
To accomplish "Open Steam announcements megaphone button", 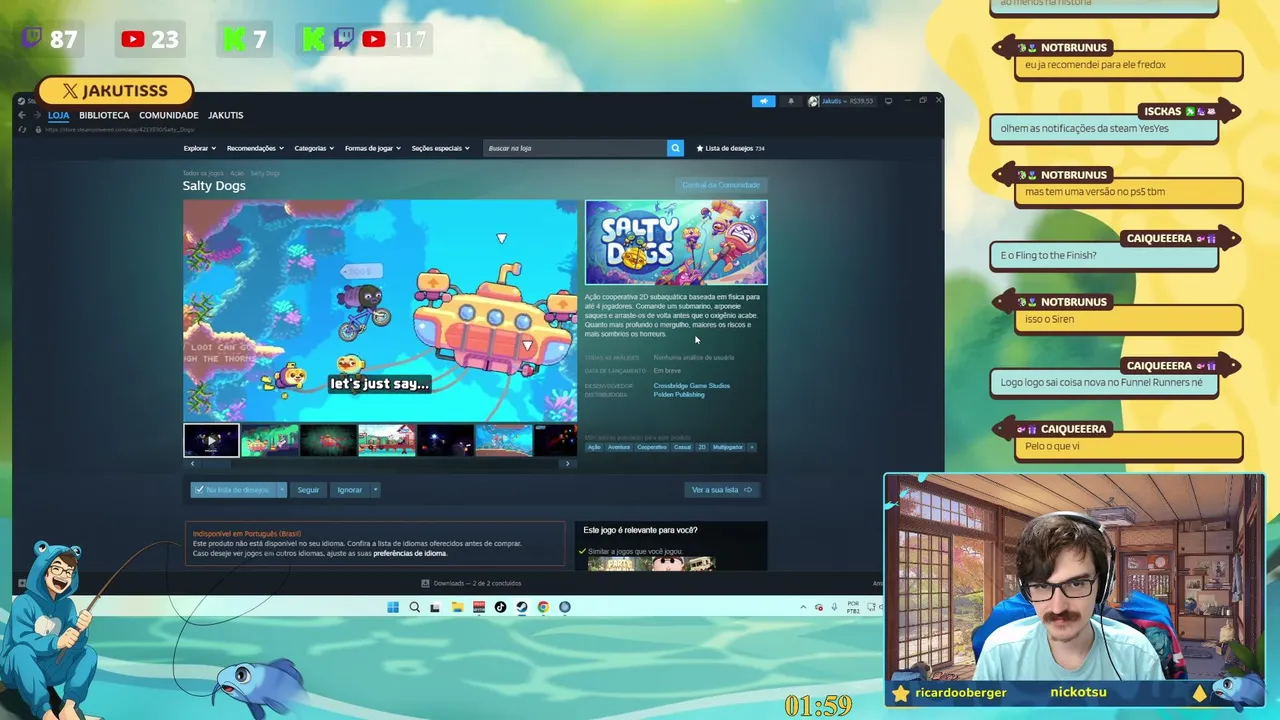I will pos(763,101).
